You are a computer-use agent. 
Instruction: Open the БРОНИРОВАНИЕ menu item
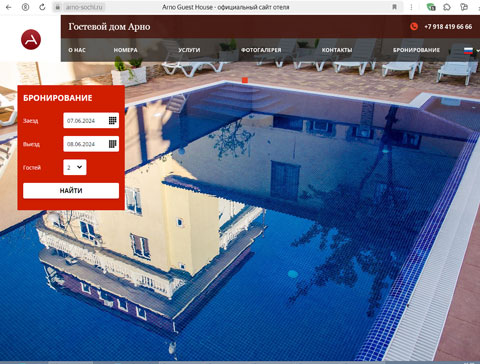point(416,50)
